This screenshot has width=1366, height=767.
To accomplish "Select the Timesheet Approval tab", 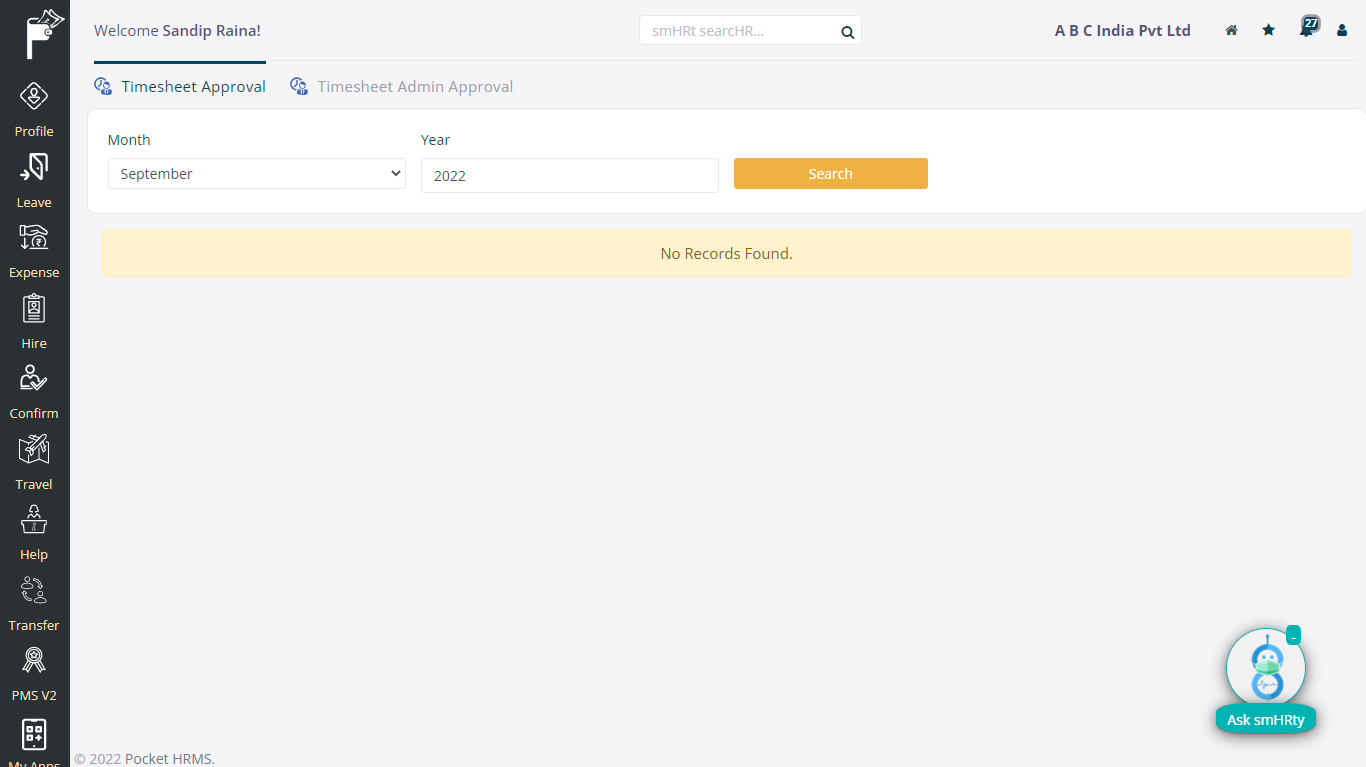I will [192, 87].
